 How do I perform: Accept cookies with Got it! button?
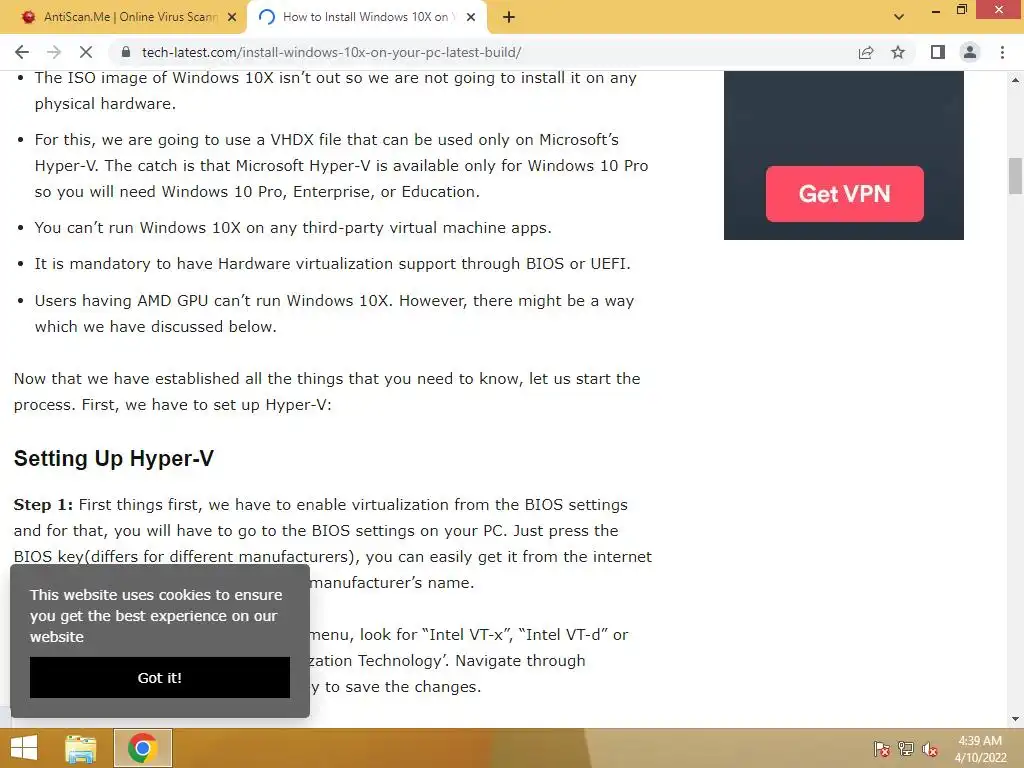(x=159, y=677)
